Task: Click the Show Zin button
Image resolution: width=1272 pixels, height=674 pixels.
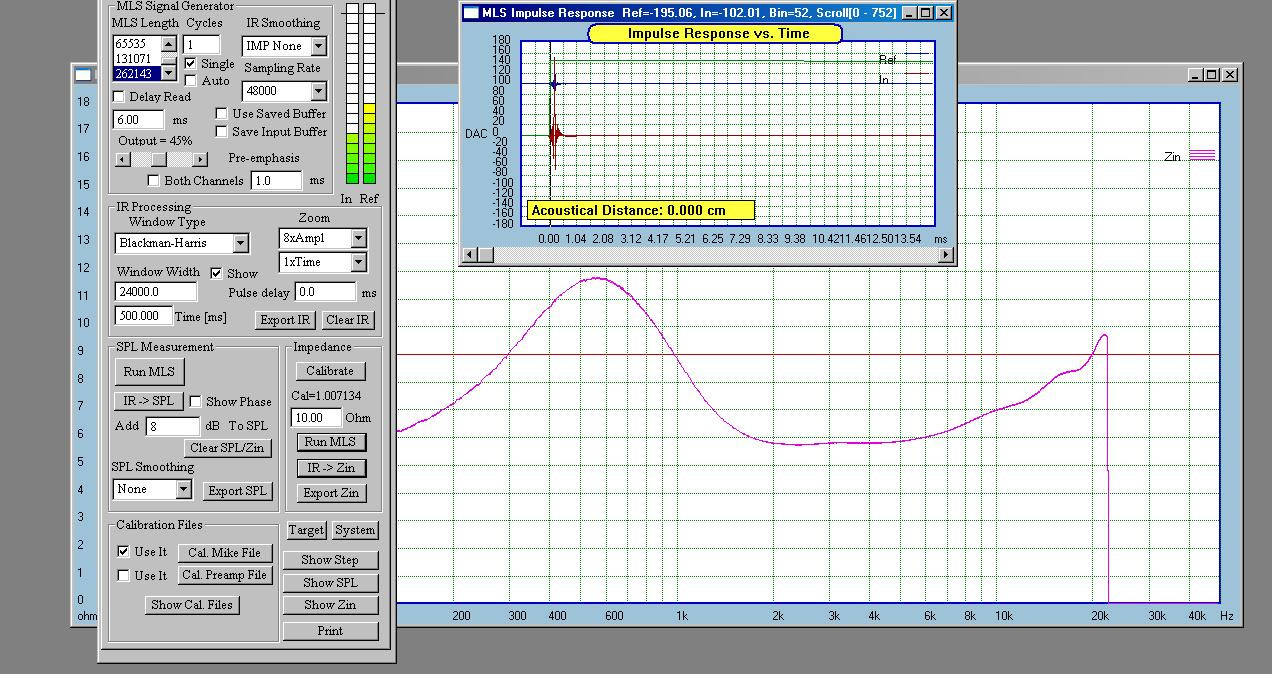Action: click(x=330, y=605)
